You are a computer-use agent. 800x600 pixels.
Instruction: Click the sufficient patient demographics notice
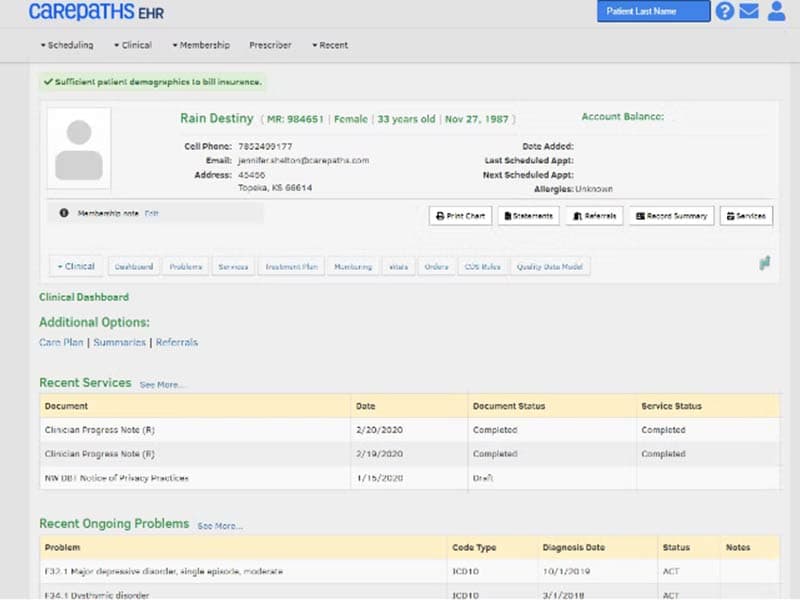pos(153,82)
